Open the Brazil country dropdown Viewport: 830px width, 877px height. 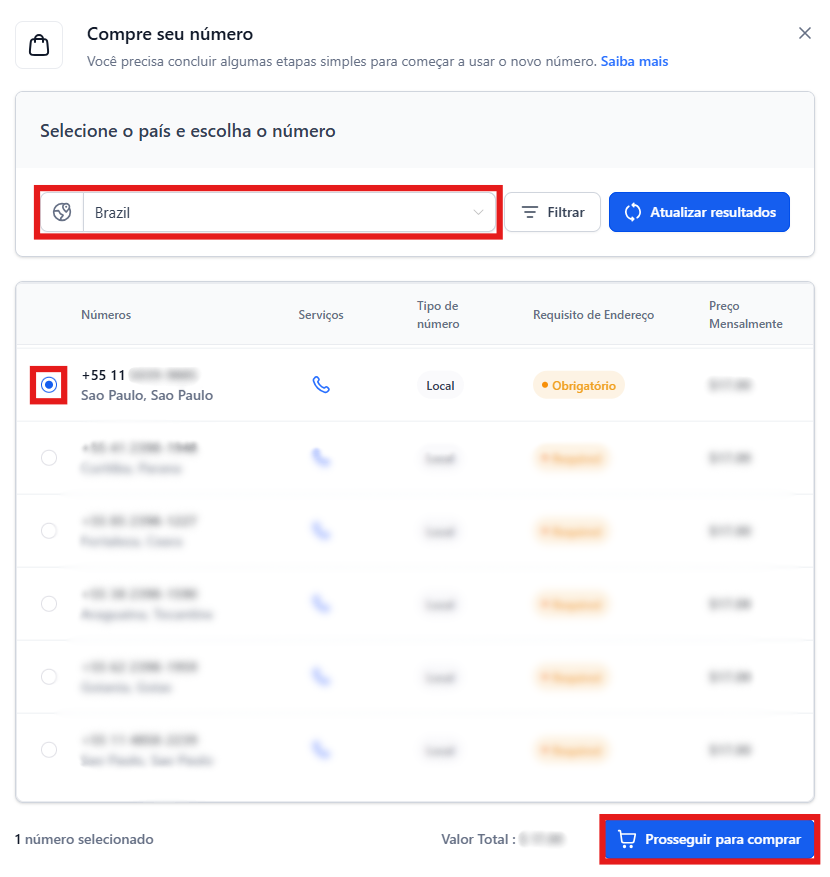280,212
